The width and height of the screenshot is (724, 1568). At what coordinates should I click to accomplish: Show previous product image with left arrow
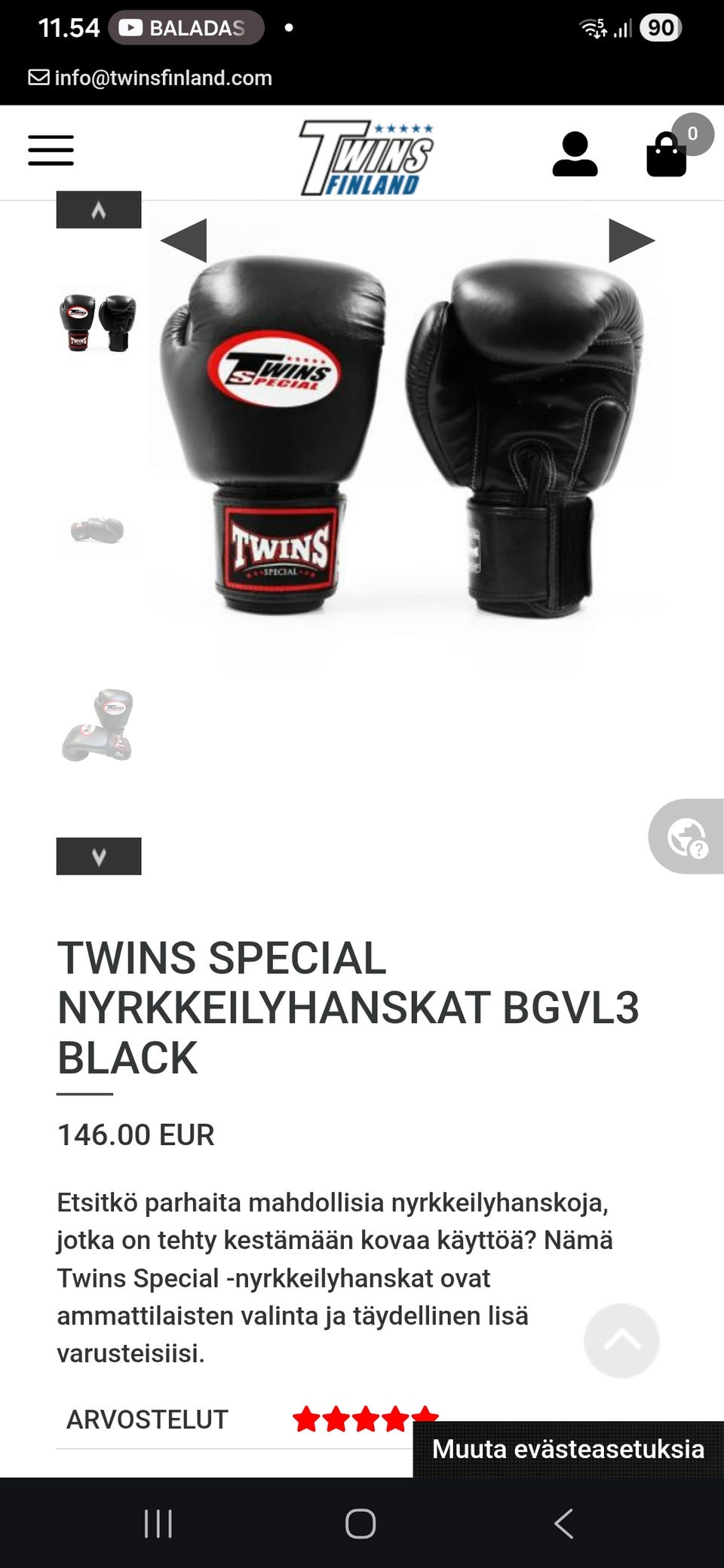[x=183, y=240]
